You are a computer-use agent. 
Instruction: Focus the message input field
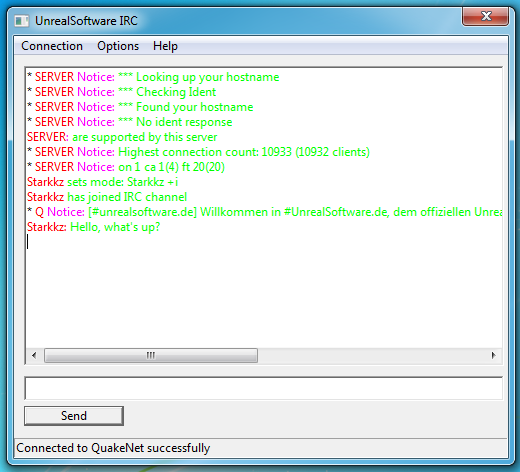263,388
